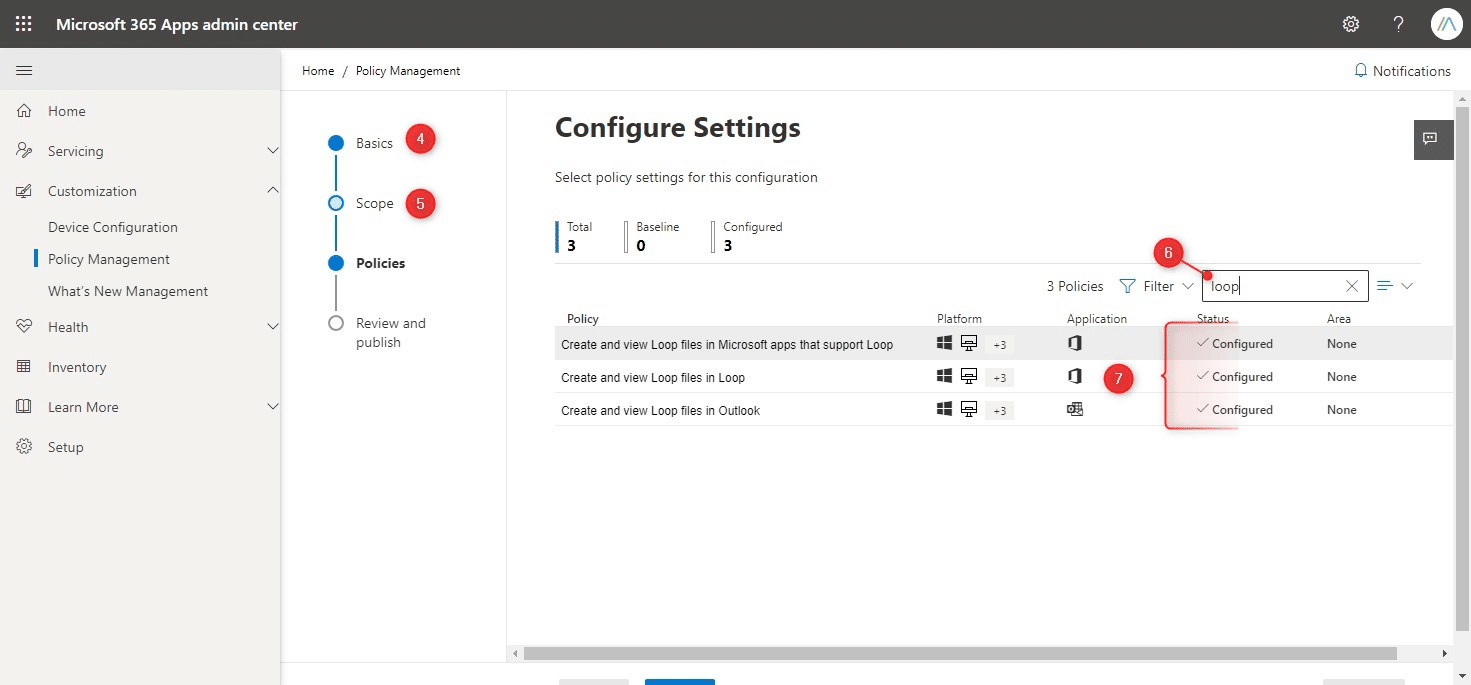Clear the loop search text
Screen dimensions: 1471x685
pos(1352,286)
